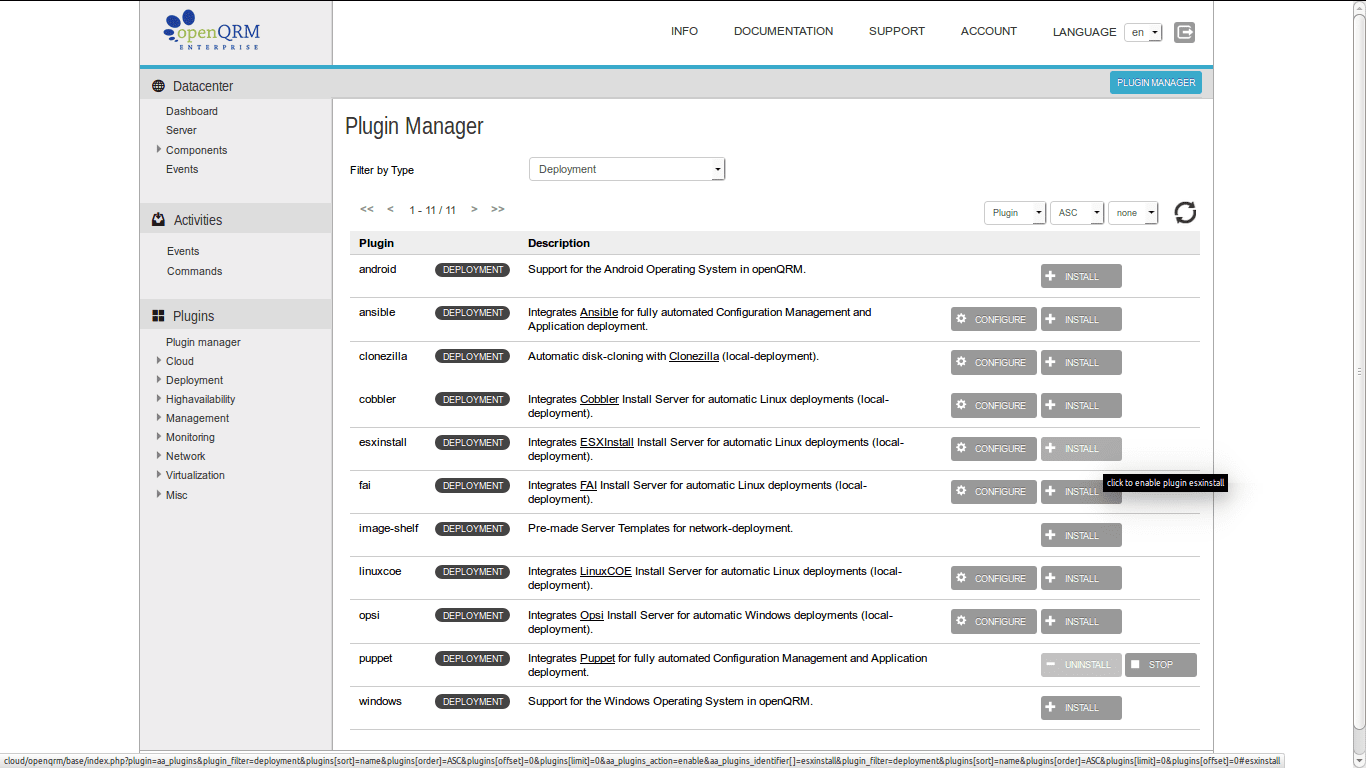Expand the Monitoring plugins group
This screenshot has width=1366, height=768.
pyautogui.click(x=158, y=437)
